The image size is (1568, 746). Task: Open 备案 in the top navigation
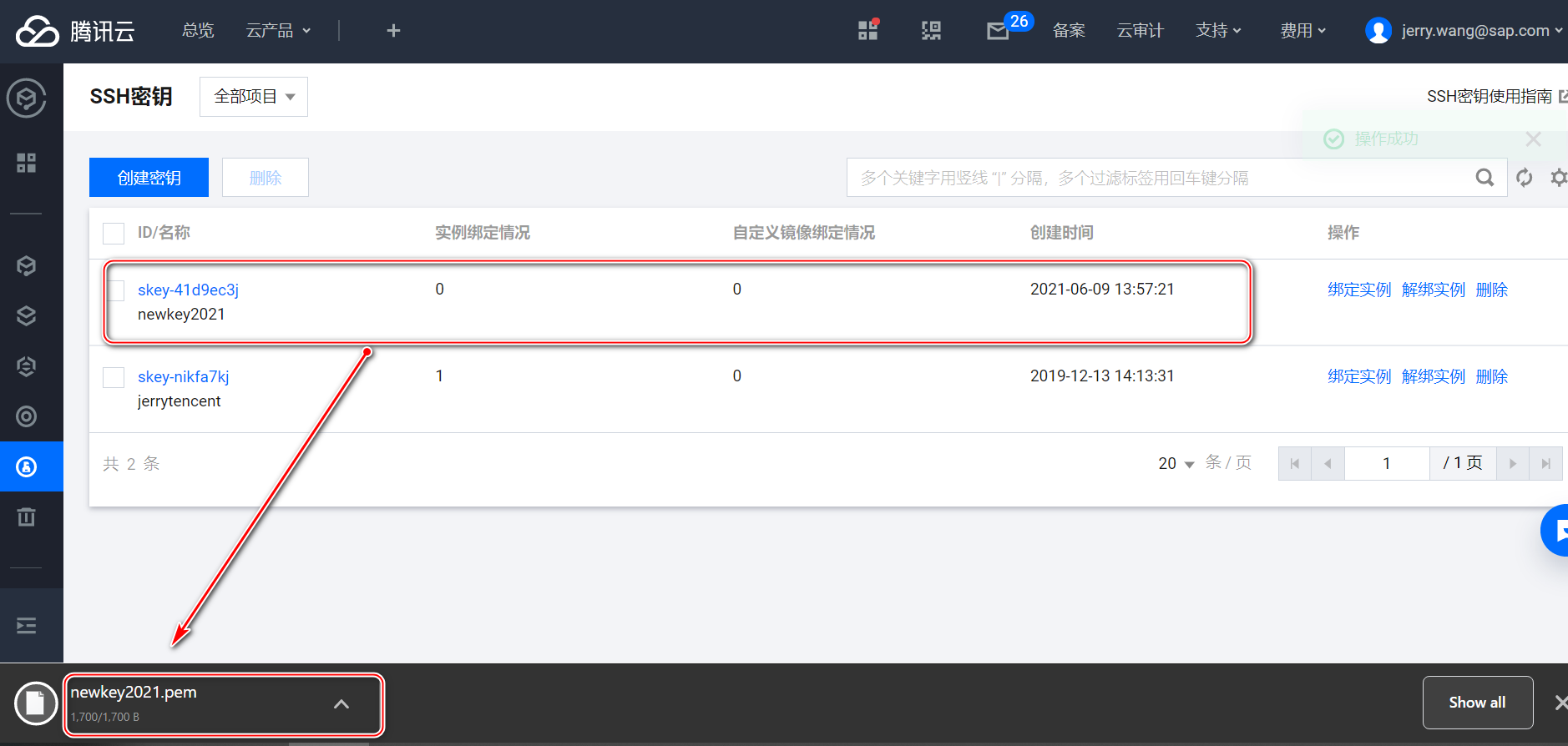coord(1069,31)
